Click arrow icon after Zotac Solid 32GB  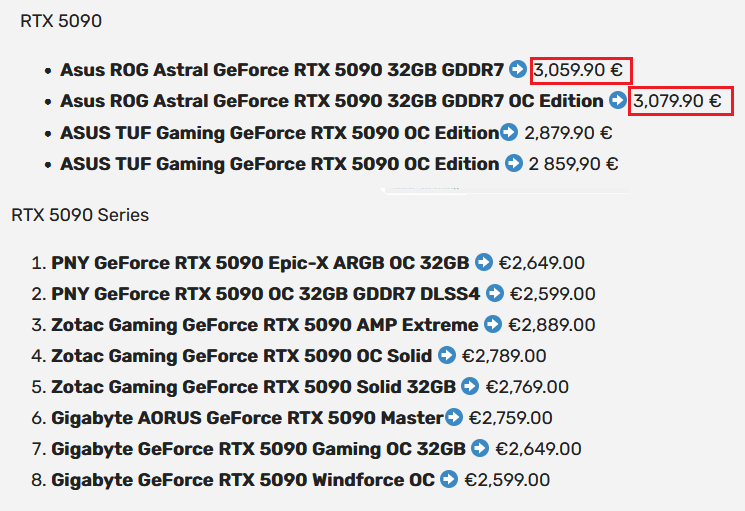pyautogui.click(x=470, y=386)
